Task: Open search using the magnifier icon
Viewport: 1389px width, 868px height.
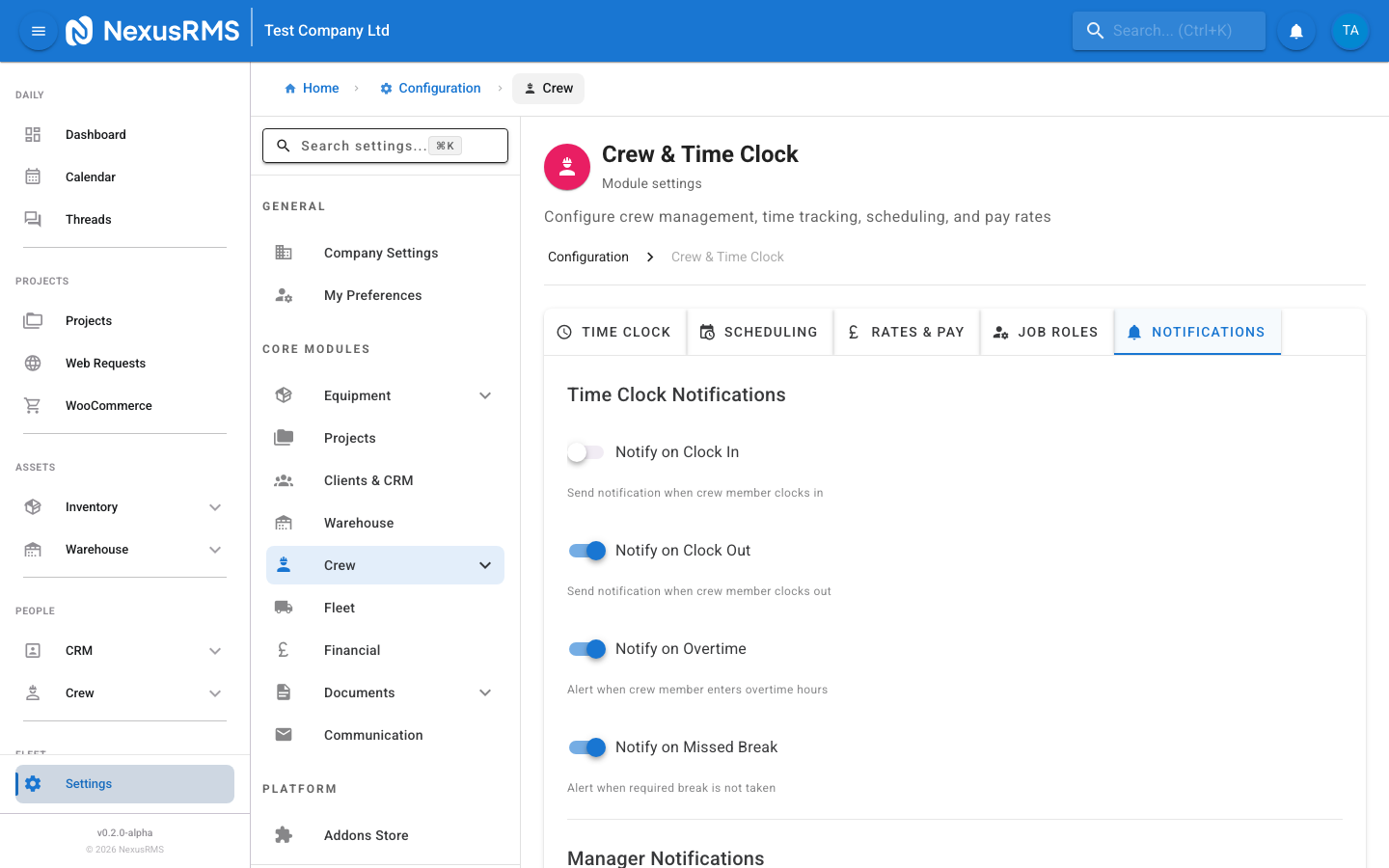Action: click(x=1095, y=30)
